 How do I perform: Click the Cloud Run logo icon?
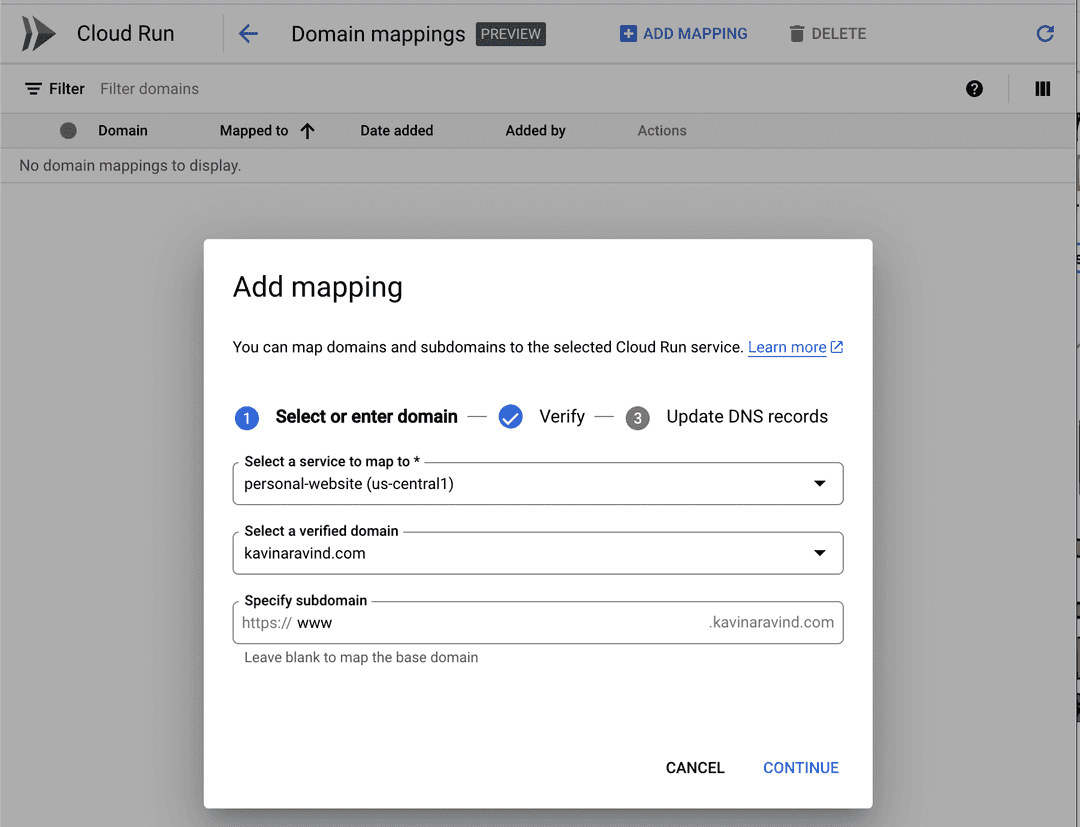(x=38, y=33)
